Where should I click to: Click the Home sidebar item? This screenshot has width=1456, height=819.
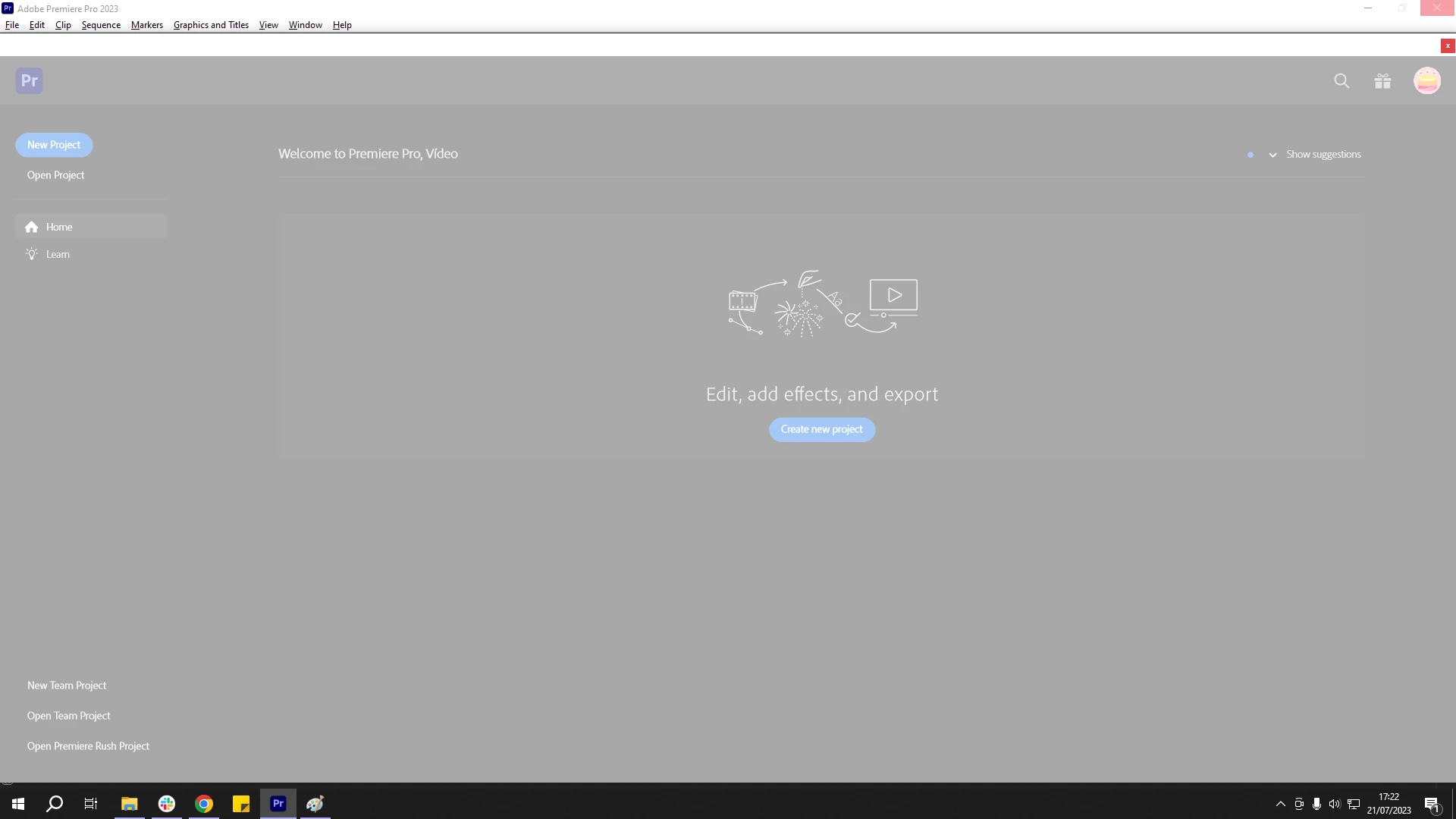[x=59, y=227]
